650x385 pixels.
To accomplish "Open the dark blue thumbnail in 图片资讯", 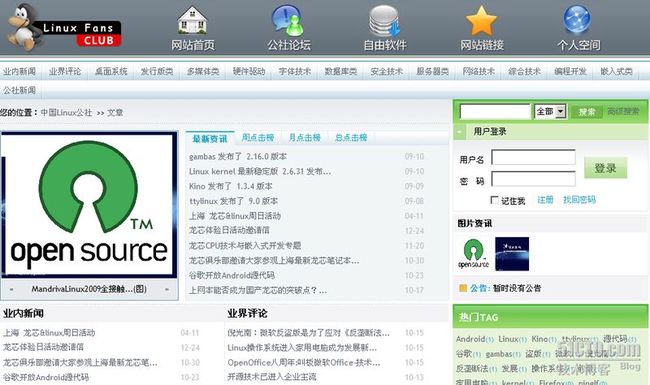I will tap(512, 254).
